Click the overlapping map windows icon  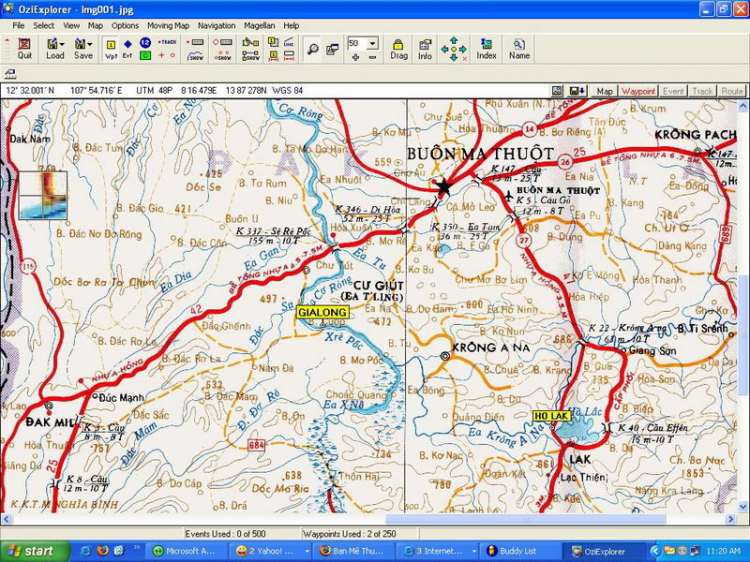coord(332,49)
